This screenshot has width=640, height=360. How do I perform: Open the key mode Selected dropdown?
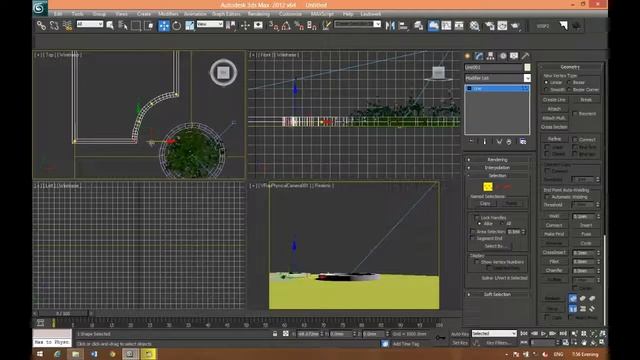494,333
